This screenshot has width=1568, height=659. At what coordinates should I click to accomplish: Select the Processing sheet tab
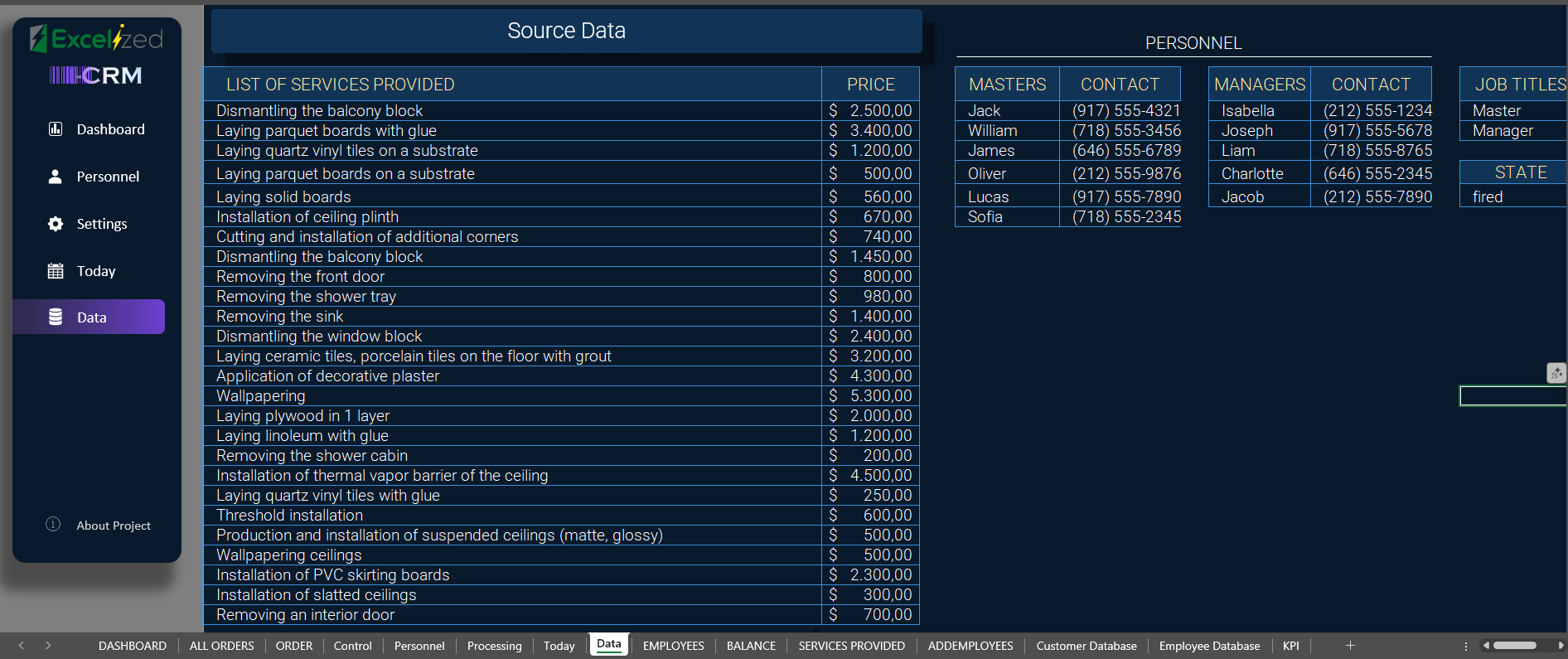coord(495,646)
